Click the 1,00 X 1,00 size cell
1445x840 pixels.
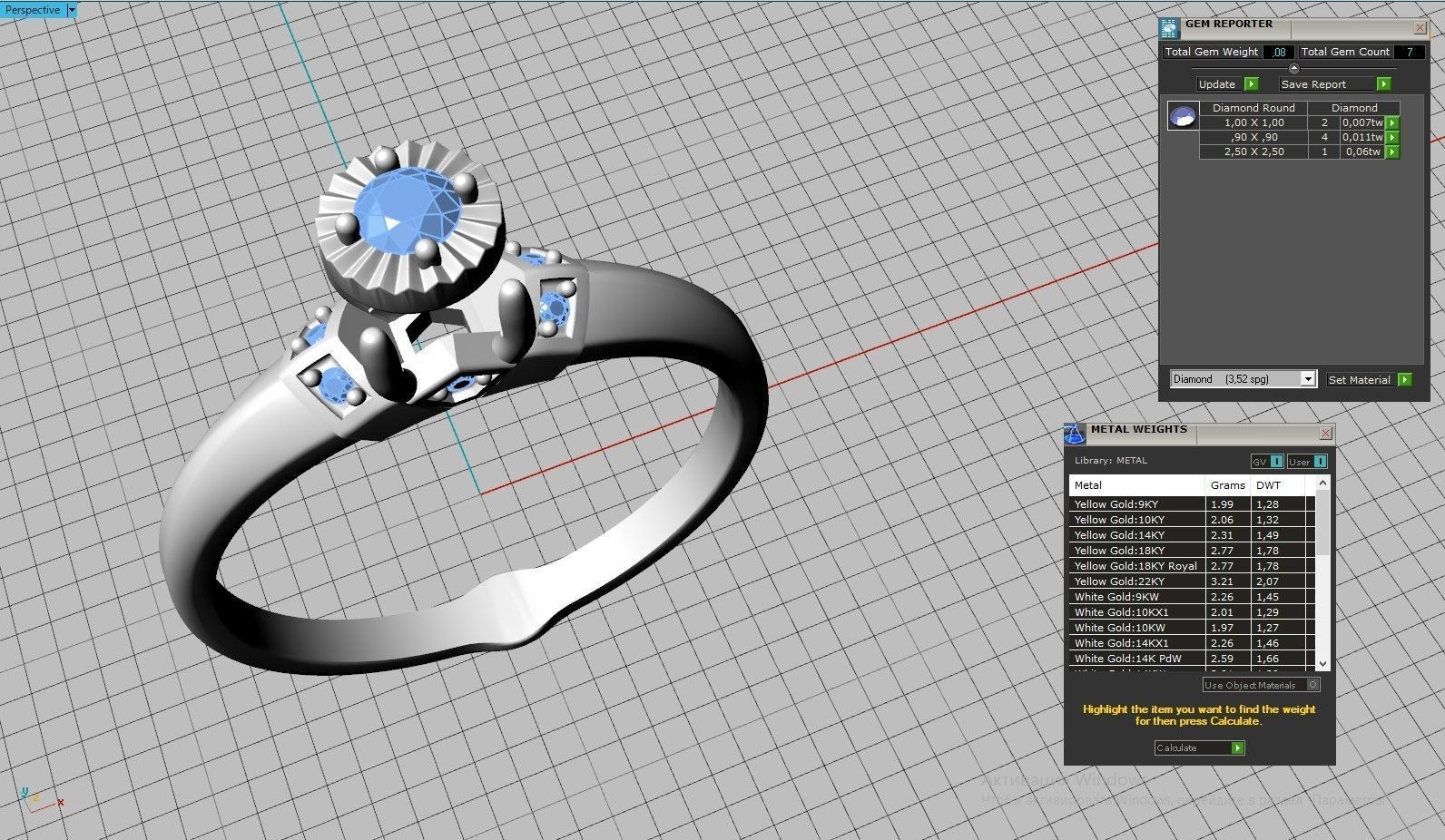(1253, 122)
